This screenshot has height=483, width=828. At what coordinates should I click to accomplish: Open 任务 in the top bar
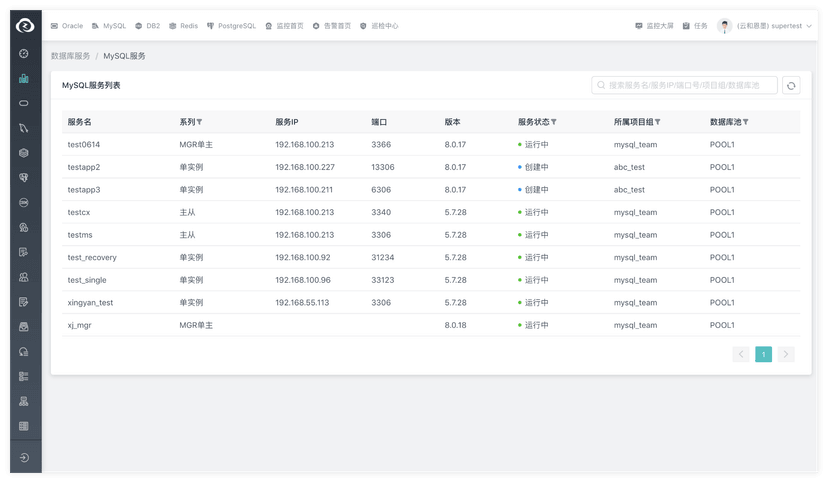coord(695,26)
